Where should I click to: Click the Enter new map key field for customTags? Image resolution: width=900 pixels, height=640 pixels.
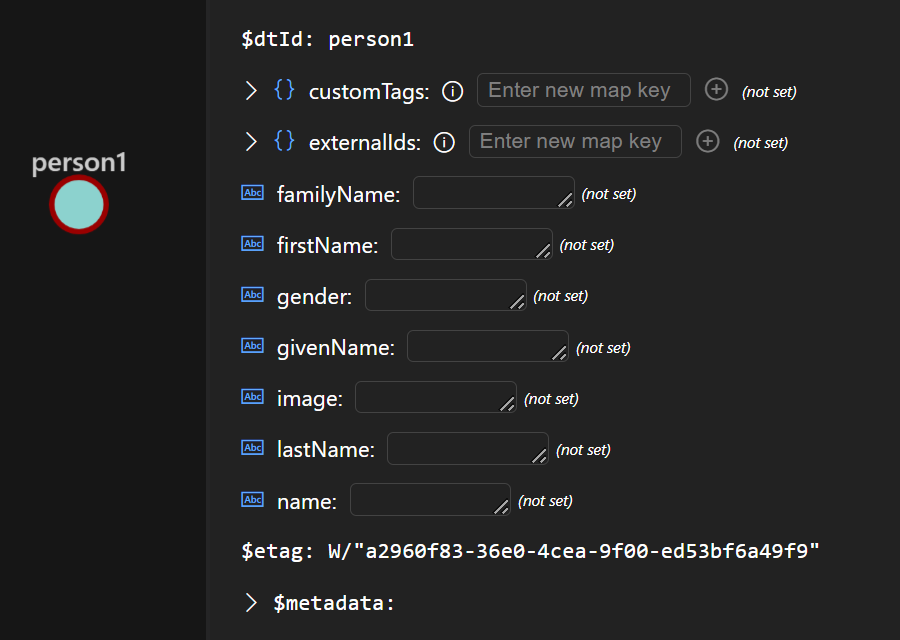(583, 90)
